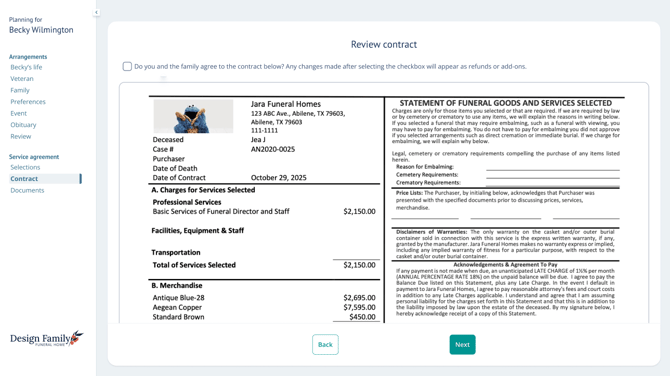Image resolution: width=670 pixels, height=376 pixels.
Task: Click the Jara Funeral Homes name
Action: click(x=285, y=104)
